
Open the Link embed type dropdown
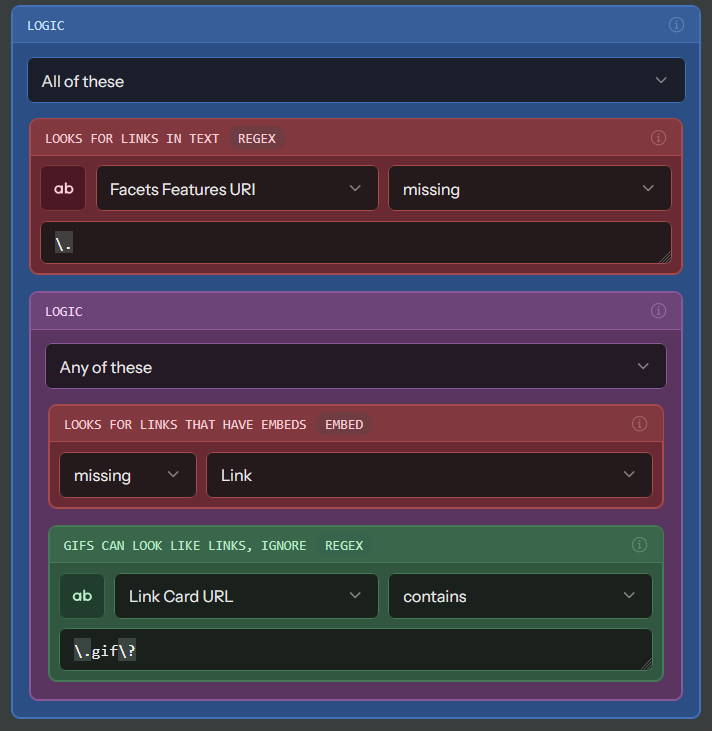click(x=429, y=475)
